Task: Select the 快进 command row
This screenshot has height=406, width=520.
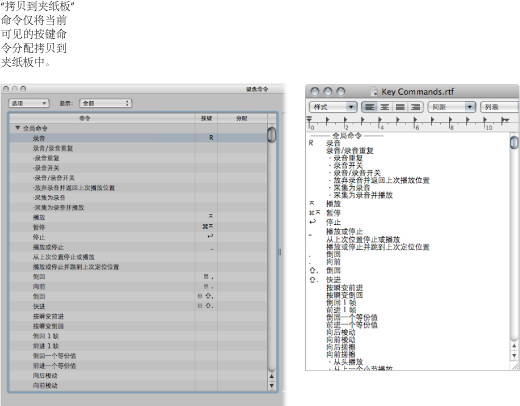Action: pyautogui.click(x=138, y=306)
